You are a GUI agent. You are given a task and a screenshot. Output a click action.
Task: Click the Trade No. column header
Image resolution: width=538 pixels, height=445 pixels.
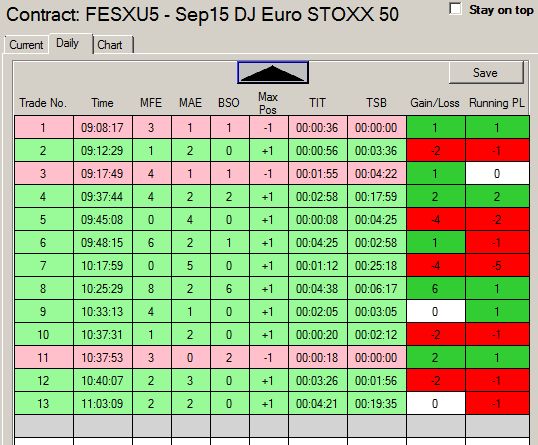[43, 103]
